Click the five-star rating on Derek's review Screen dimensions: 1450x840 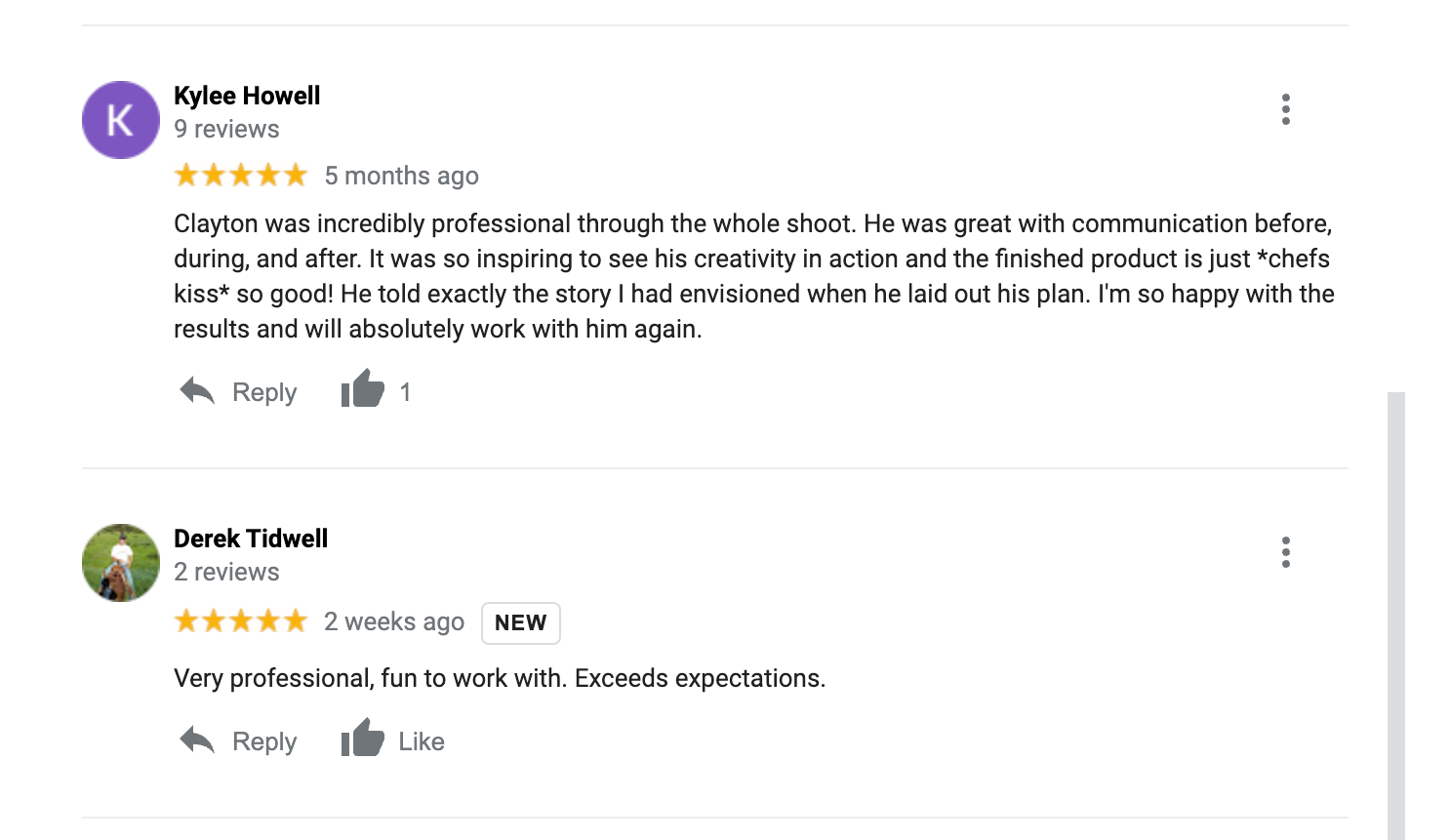(x=240, y=621)
